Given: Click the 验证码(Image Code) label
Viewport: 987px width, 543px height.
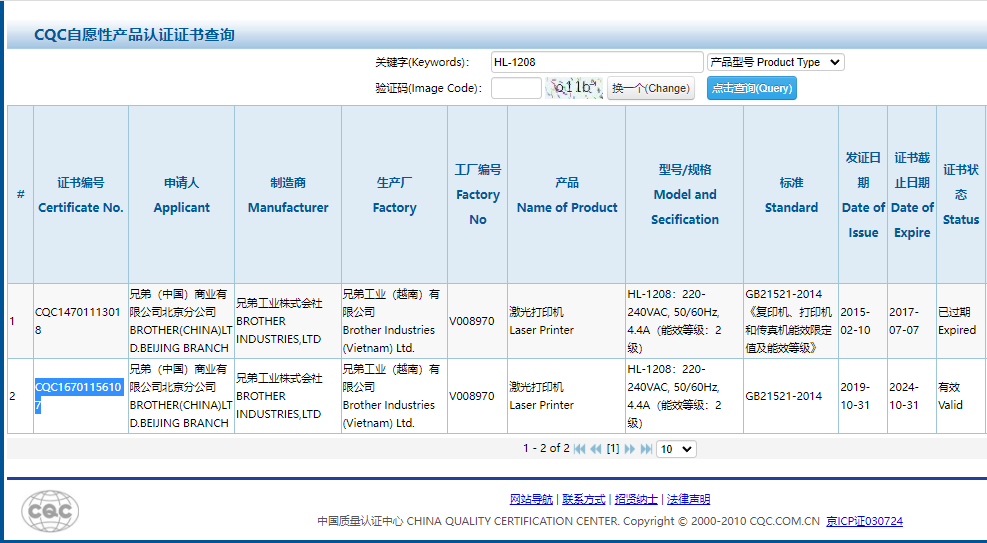Looking at the screenshot, I should (x=429, y=88).
